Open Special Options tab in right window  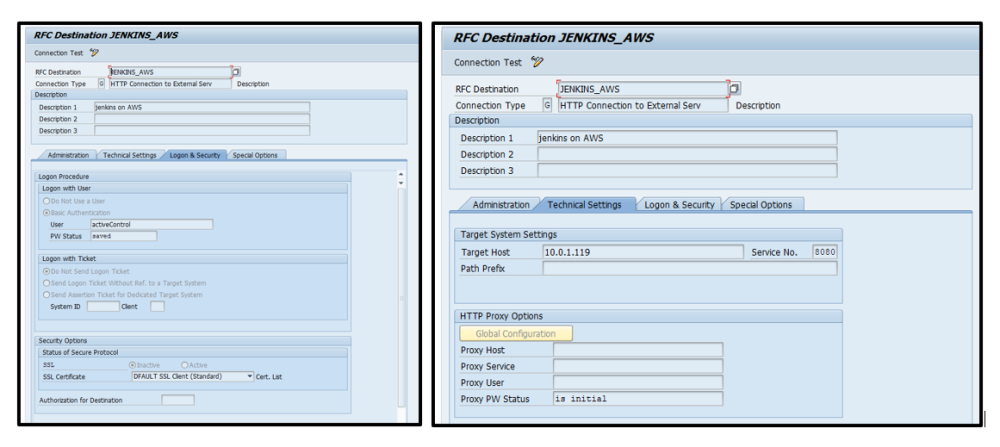click(x=761, y=205)
